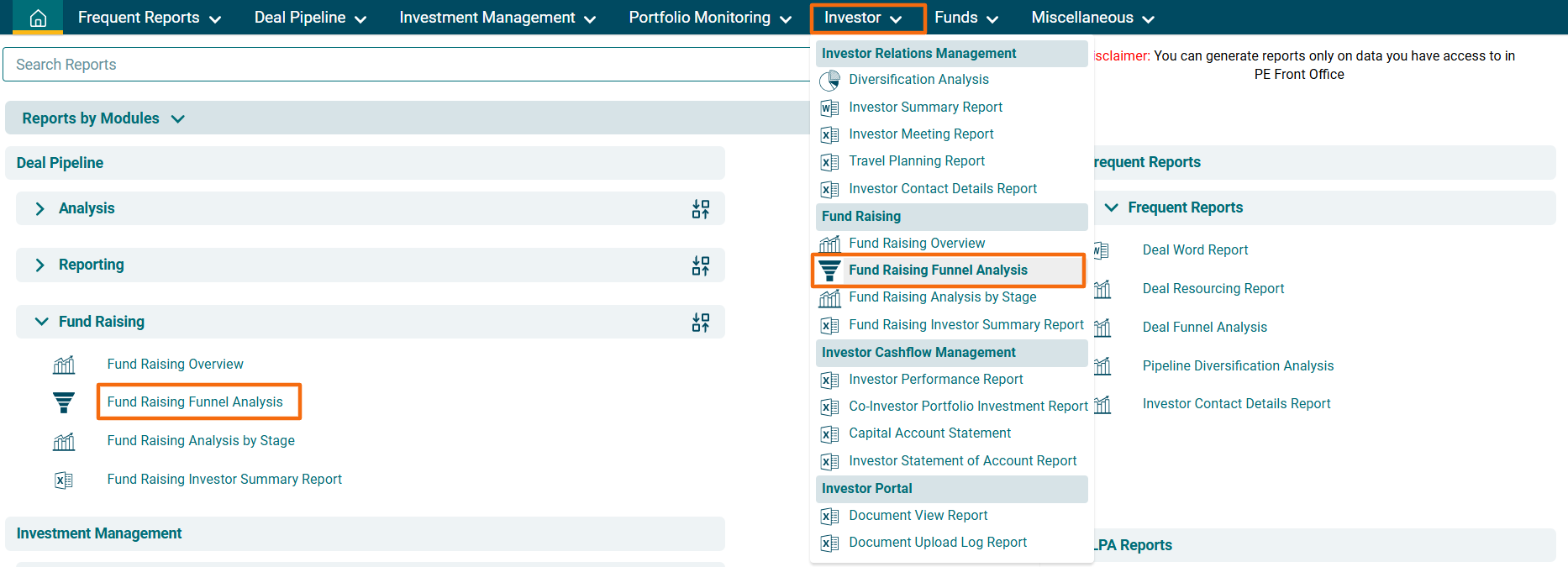Open Fund Raising Investor Summary Report in left panel

[x=224, y=480]
